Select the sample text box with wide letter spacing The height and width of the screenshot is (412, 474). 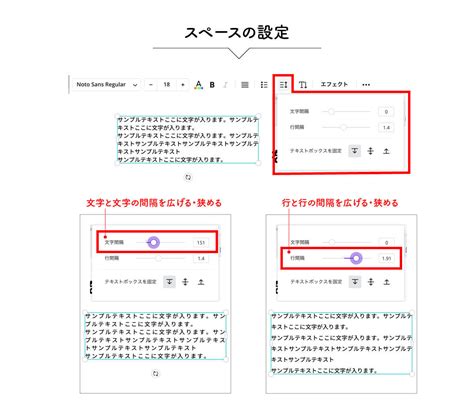(155, 336)
